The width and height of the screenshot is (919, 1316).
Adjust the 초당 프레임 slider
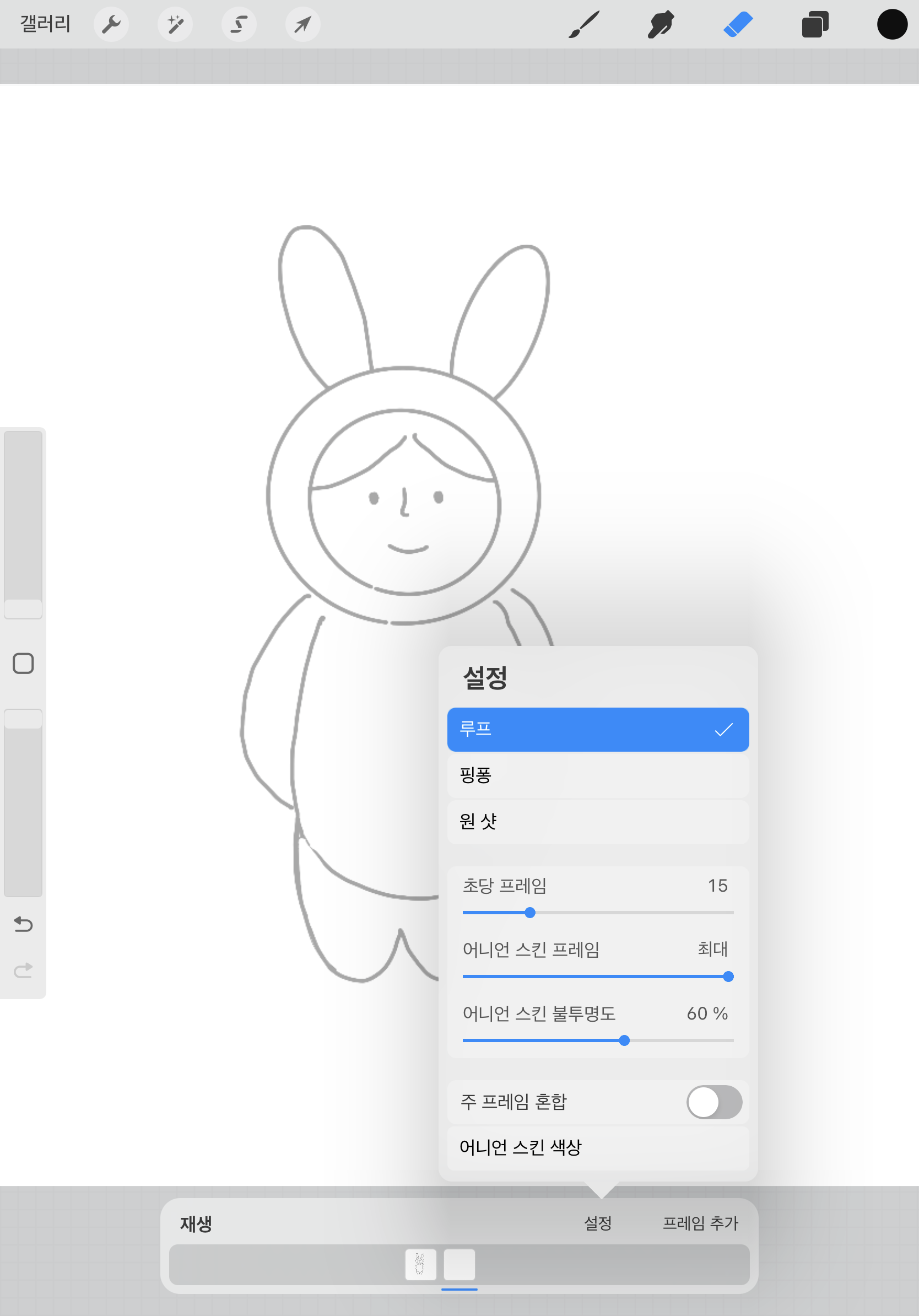click(529, 913)
